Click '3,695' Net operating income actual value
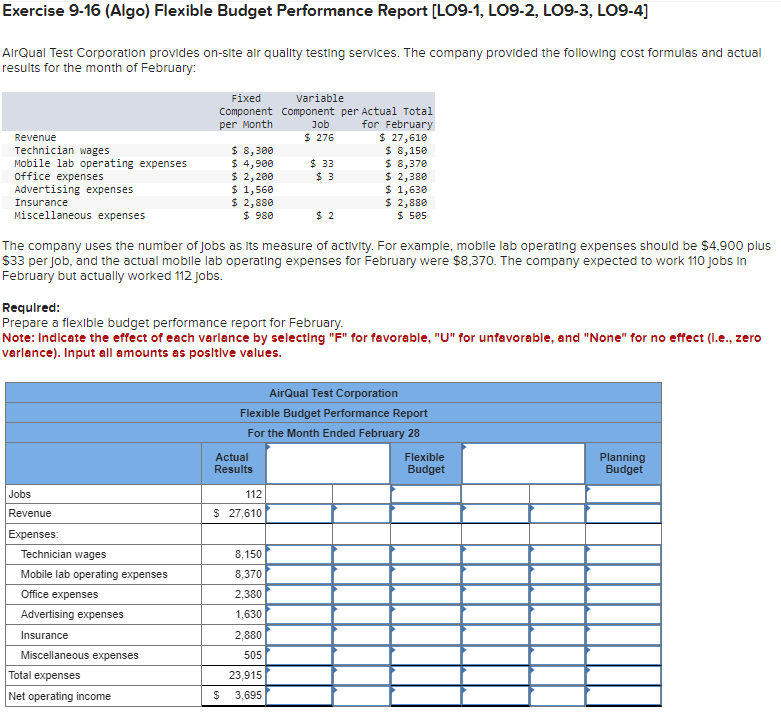781x725 pixels. [x=248, y=695]
